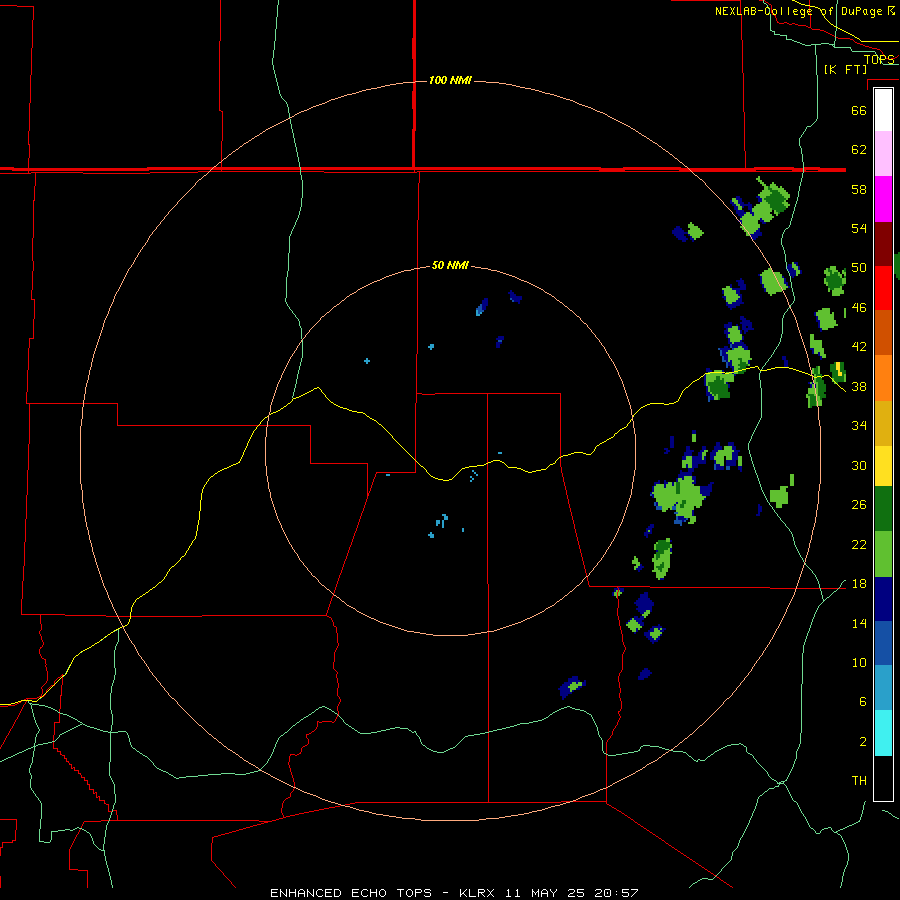900x900 pixels.
Task: Click the light green 22 kft legend swatch
Action: [883, 554]
